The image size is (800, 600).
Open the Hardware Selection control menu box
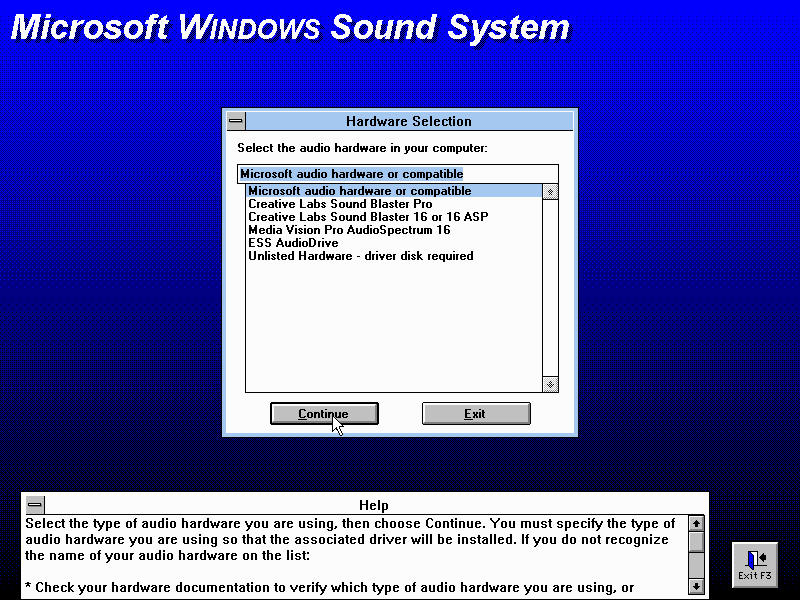click(236, 121)
